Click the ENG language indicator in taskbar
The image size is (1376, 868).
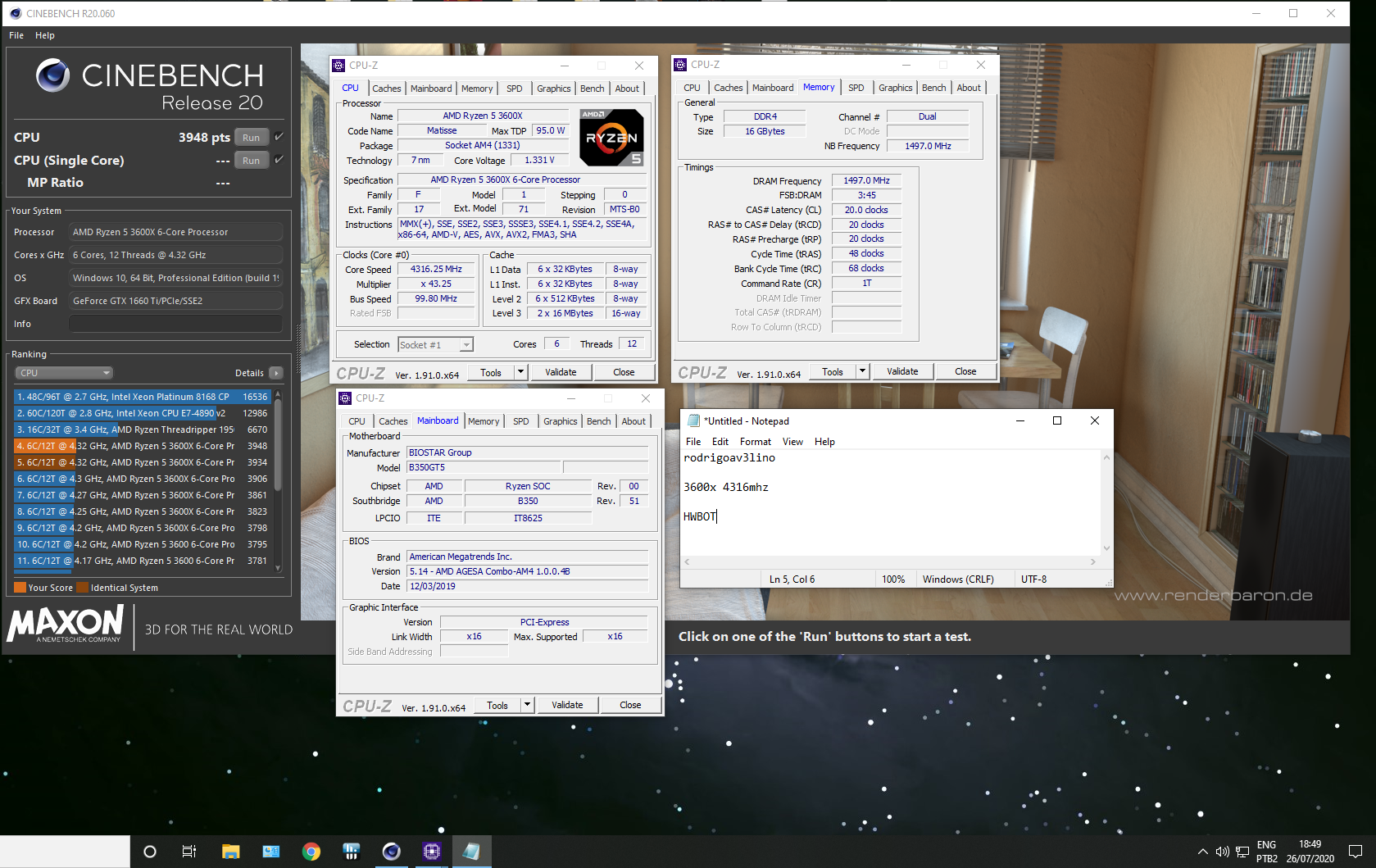coord(1266,844)
